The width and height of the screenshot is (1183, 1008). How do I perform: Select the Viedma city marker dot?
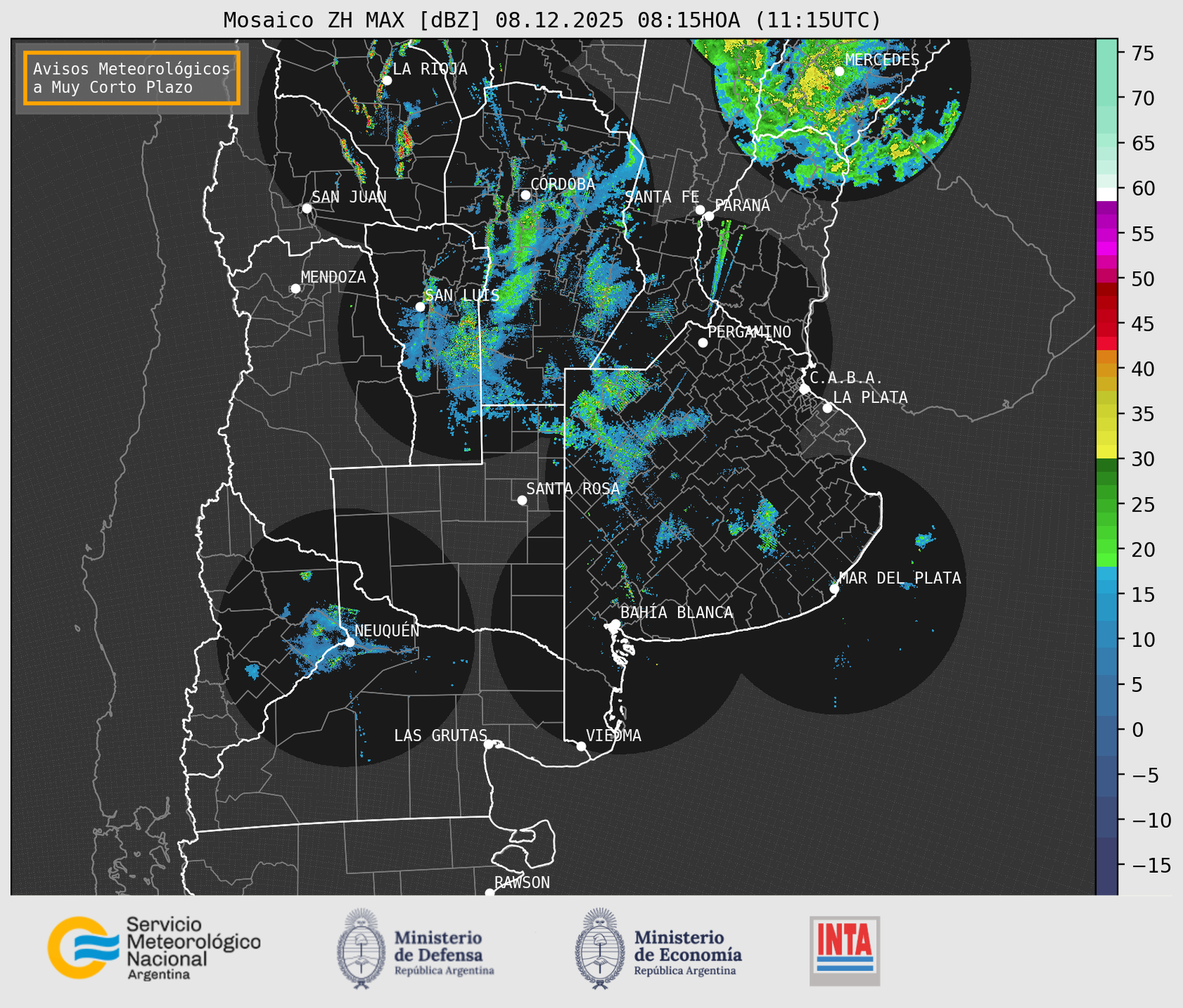coord(581,746)
